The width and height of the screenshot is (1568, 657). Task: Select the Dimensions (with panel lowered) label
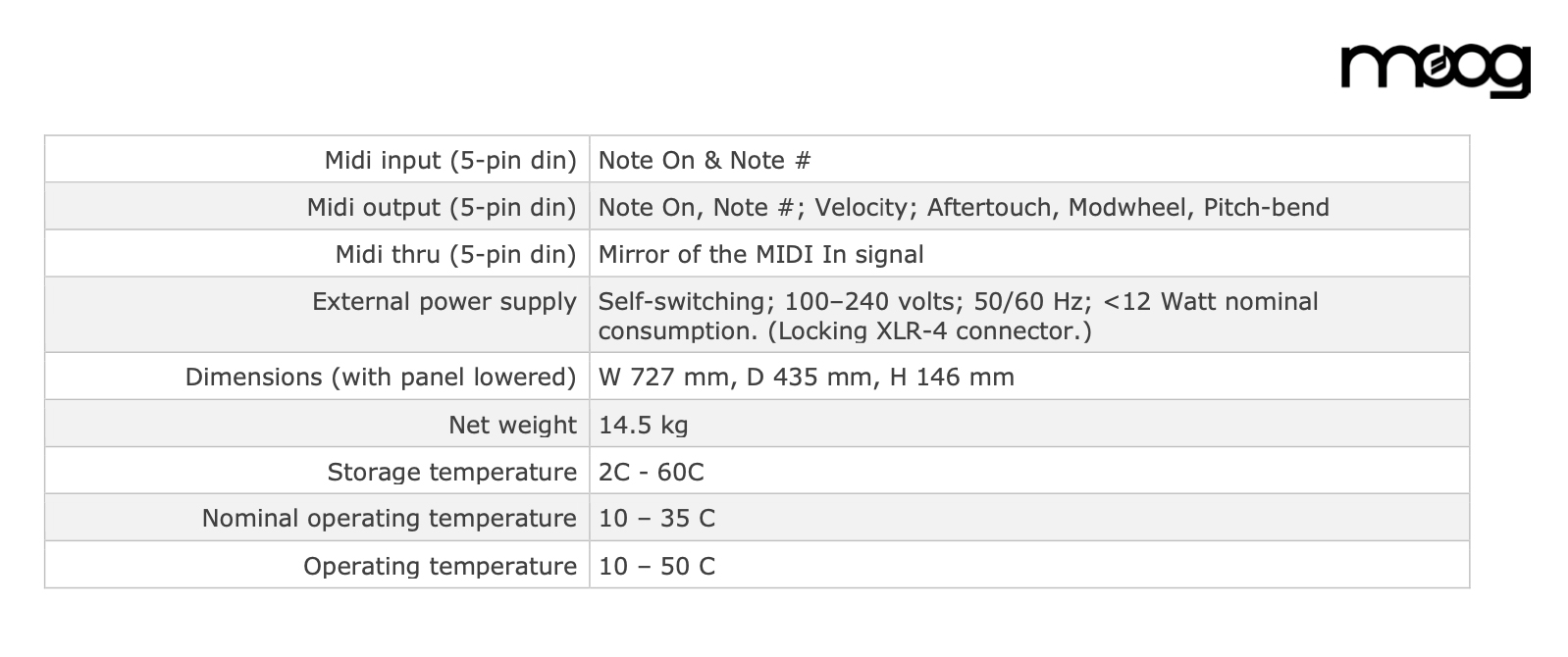coord(381,377)
